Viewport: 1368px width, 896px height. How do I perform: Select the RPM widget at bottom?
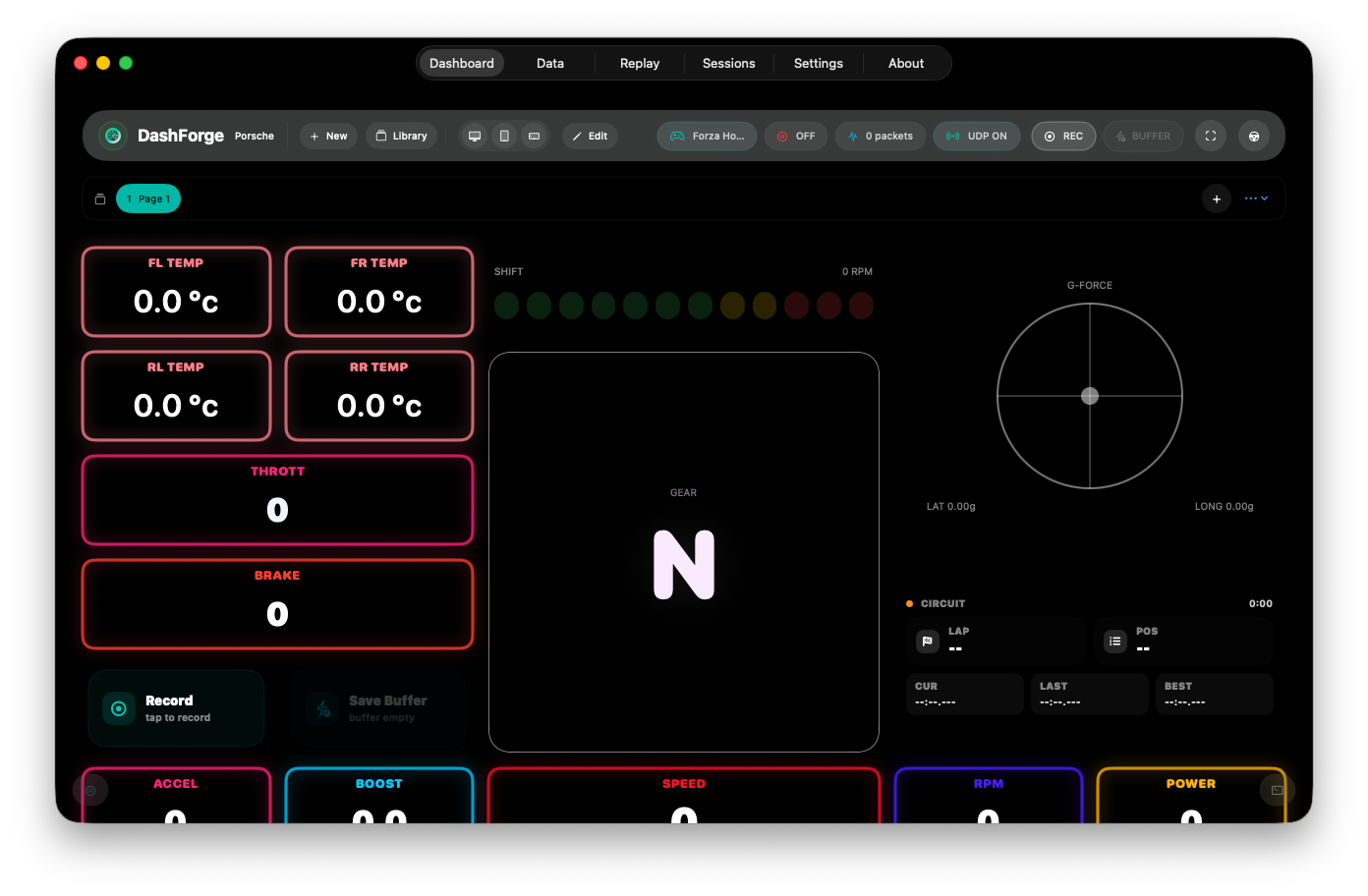pyautogui.click(x=989, y=796)
